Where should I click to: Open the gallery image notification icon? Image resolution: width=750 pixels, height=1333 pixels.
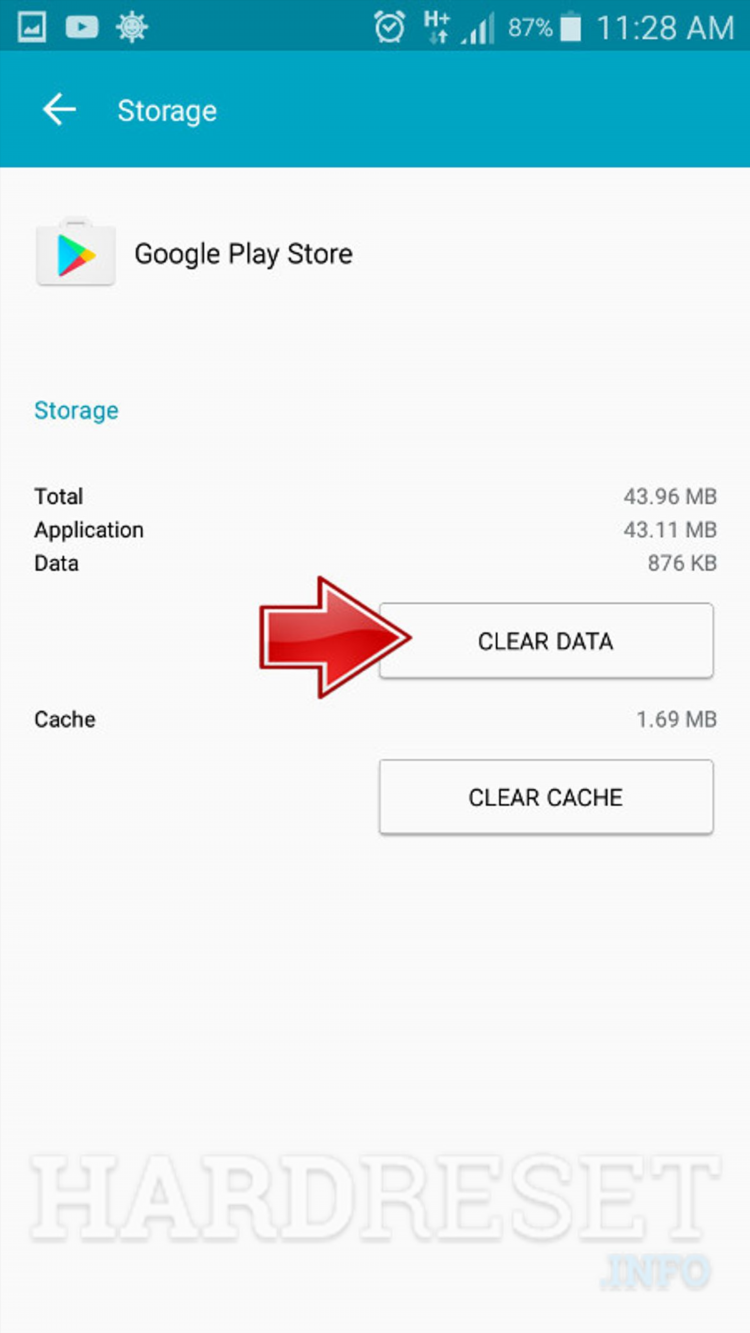coord(31,27)
